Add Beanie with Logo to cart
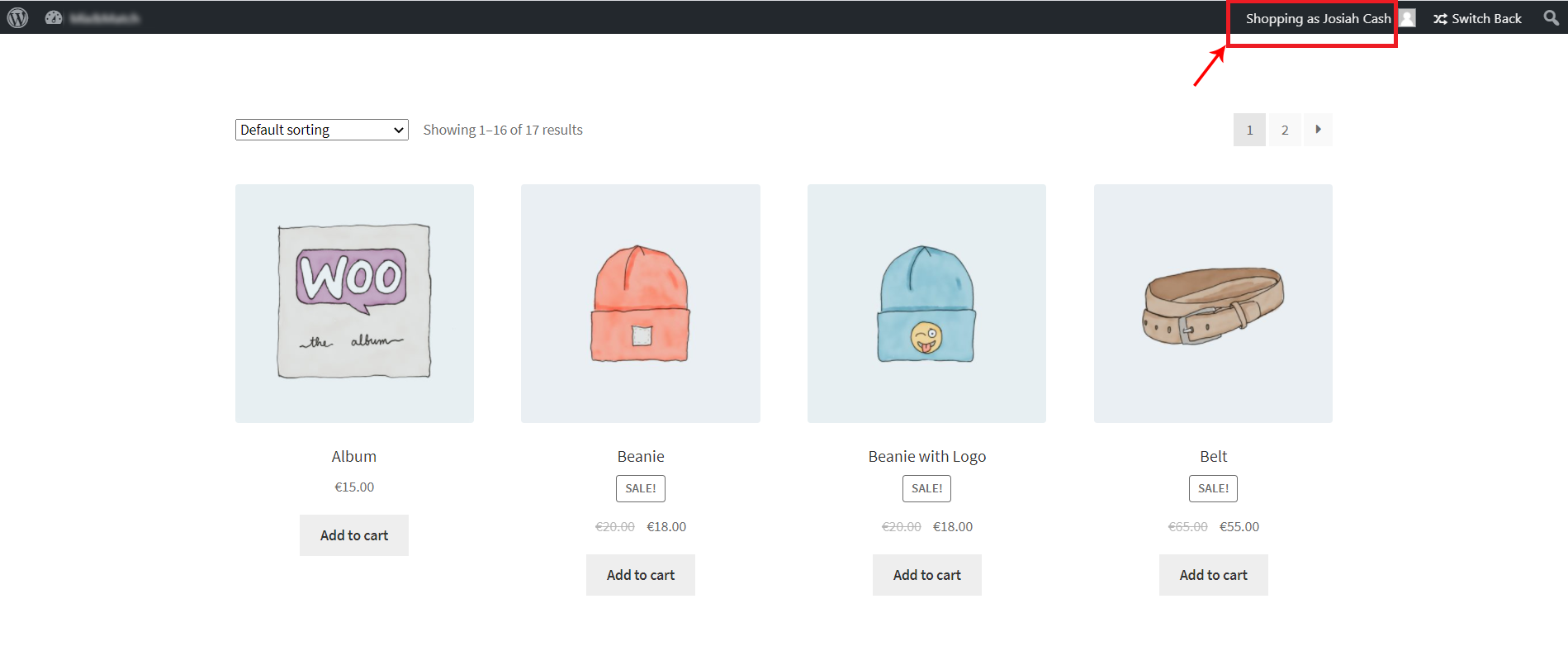The width and height of the screenshot is (1568, 651). 927,575
